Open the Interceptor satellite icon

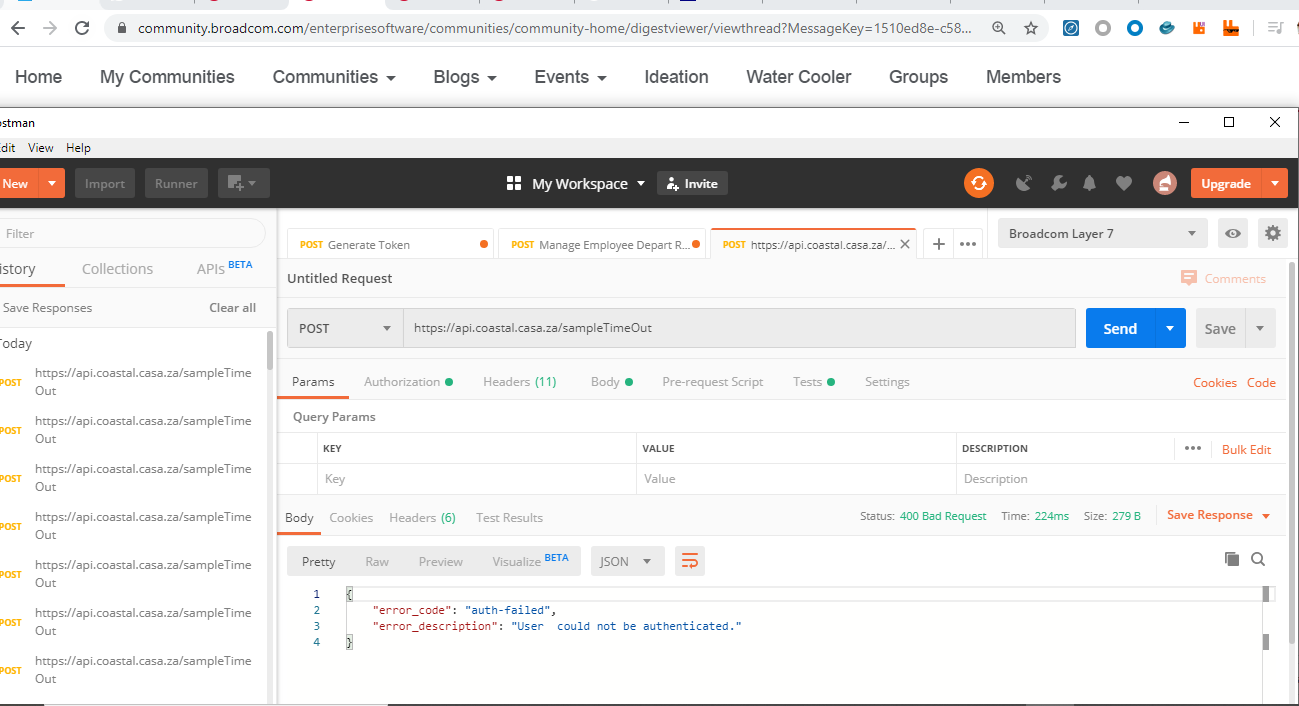(x=1023, y=183)
